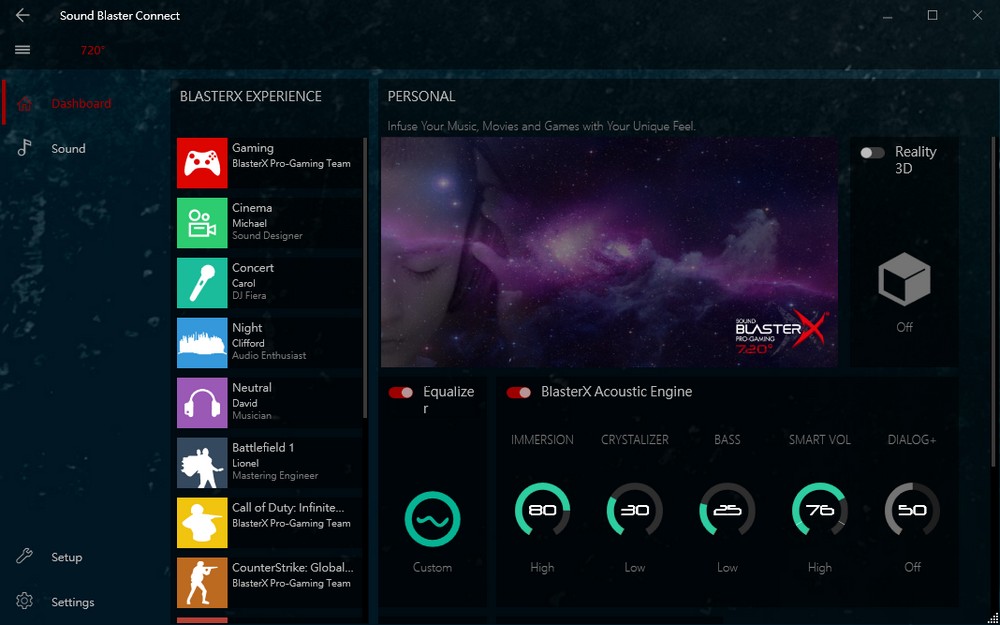The height and width of the screenshot is (625, 1000).
Task: Click the window resize grip corner
Action: 992,618
